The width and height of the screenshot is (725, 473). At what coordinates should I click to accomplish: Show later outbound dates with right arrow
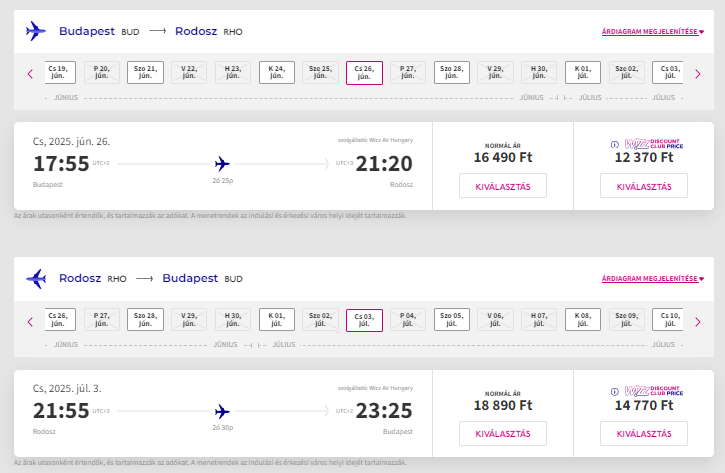(x=698, y=74)
